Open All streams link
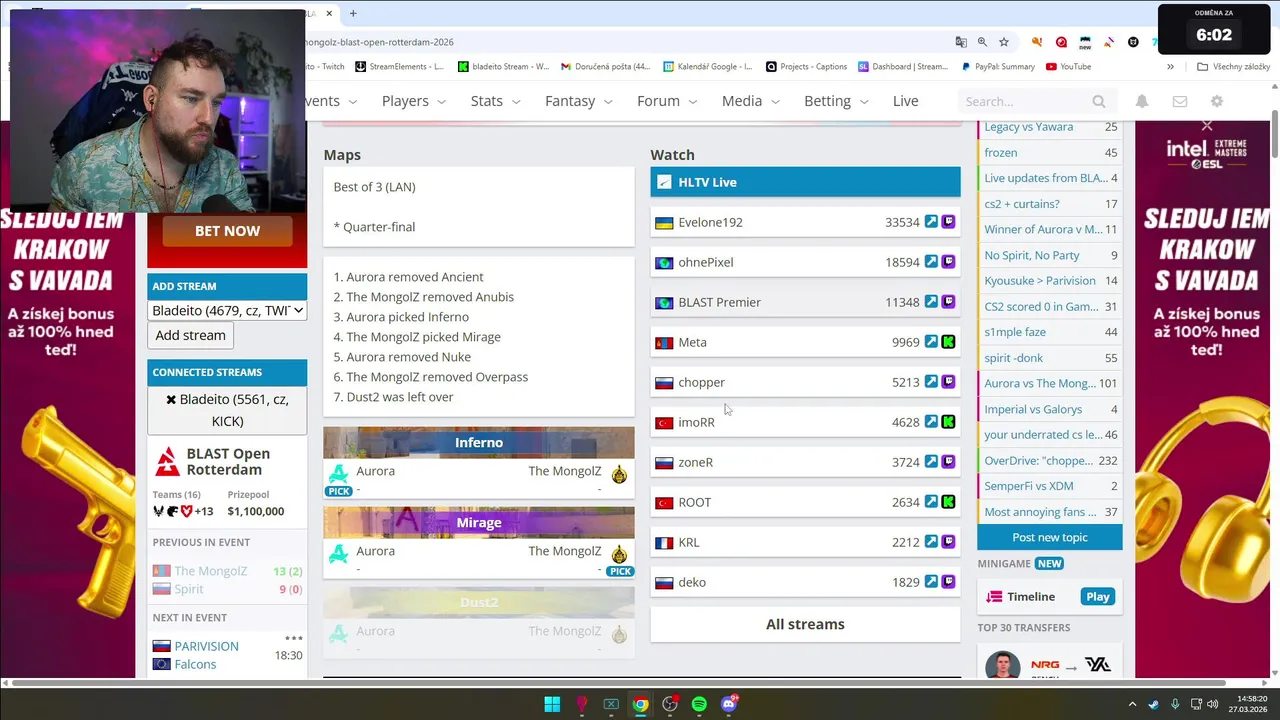This screenshot has height=720, width=1280. pos(805,624)
